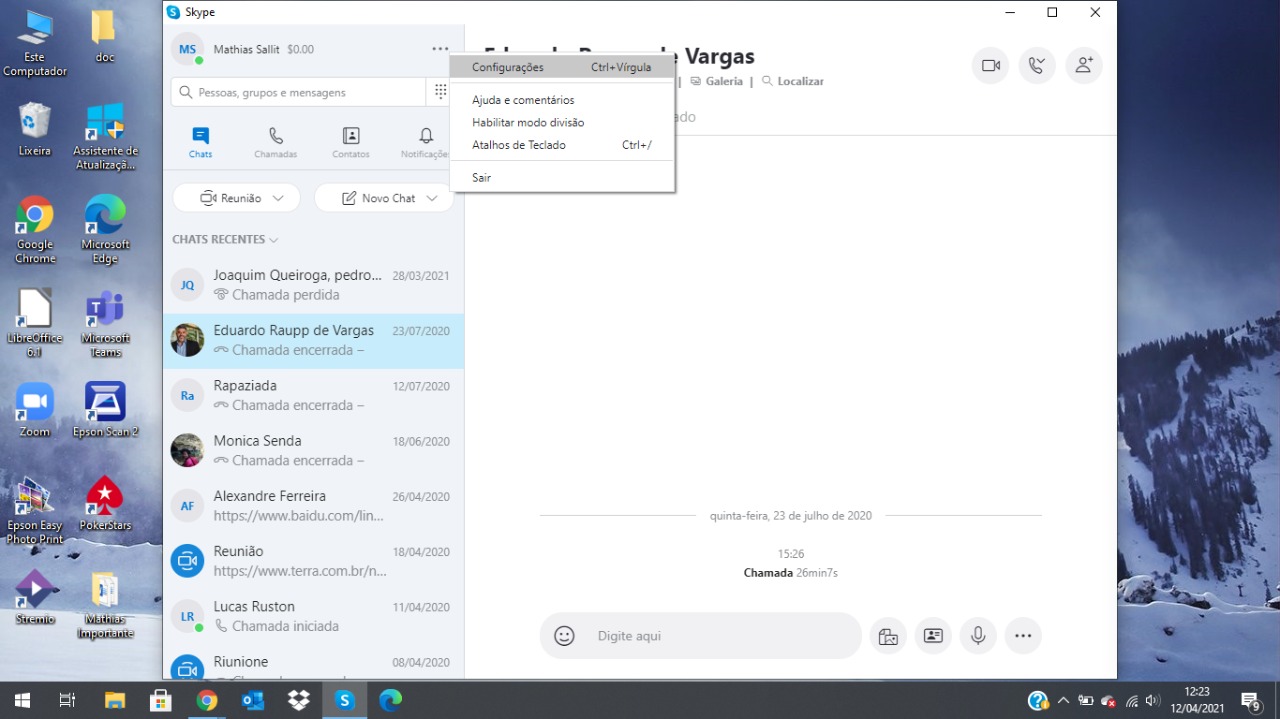This screenshot has height=719, width=1280.
Task: Add people to the conversation
Action: tap(1084, 64)
